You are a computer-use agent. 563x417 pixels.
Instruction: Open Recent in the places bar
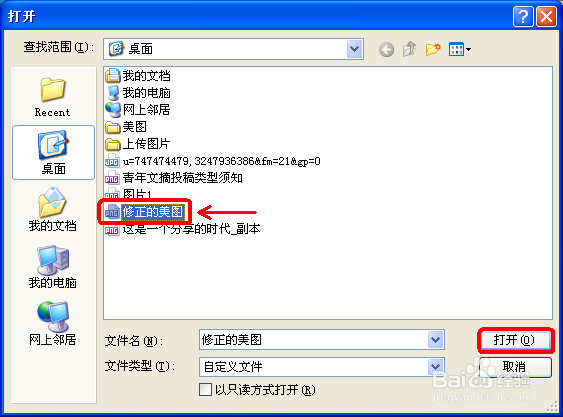tap(52, 97)
